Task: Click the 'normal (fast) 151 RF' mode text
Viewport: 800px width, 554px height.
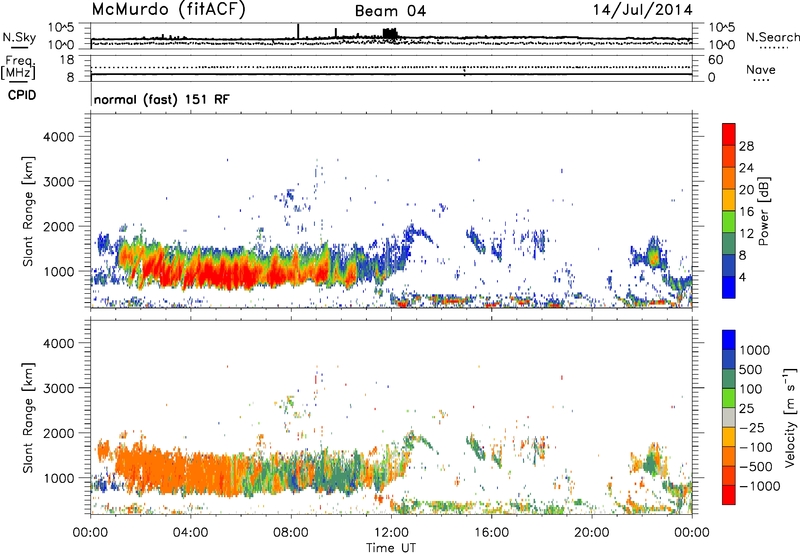Action: coord(162,99)
